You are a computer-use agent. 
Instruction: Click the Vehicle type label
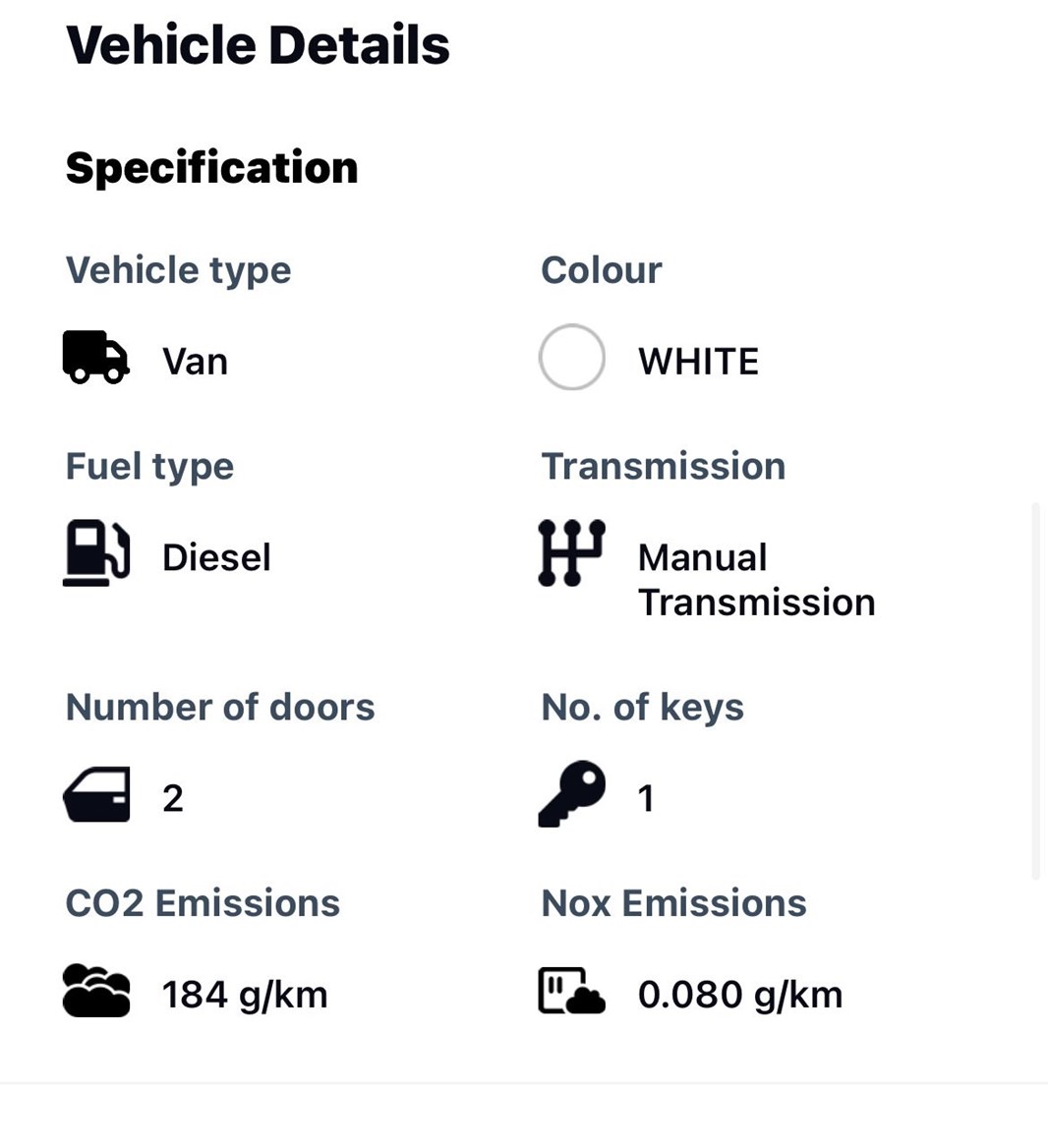click(179, 271)
